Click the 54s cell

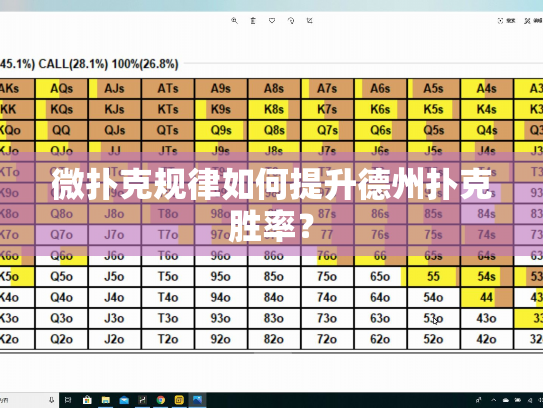[487, 277]
